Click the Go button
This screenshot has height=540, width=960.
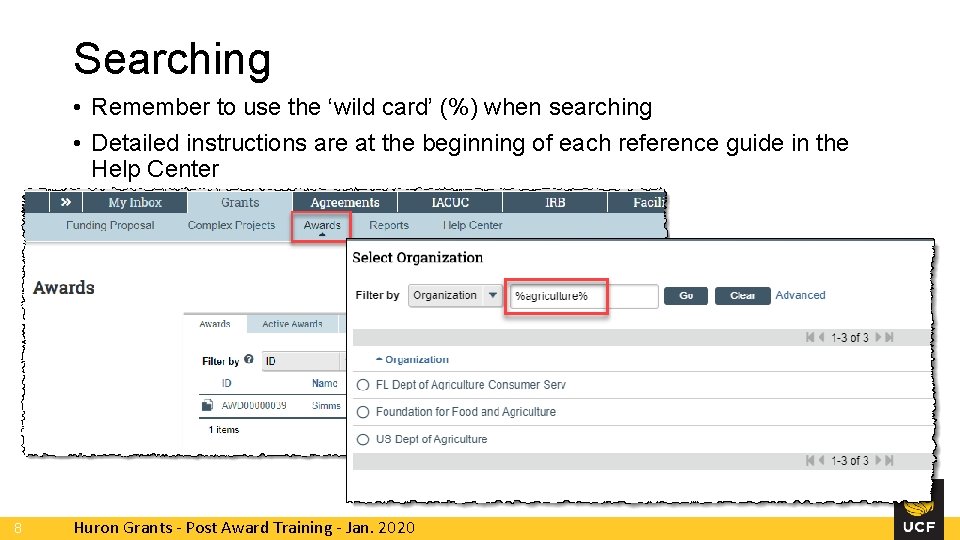(686, 296)
